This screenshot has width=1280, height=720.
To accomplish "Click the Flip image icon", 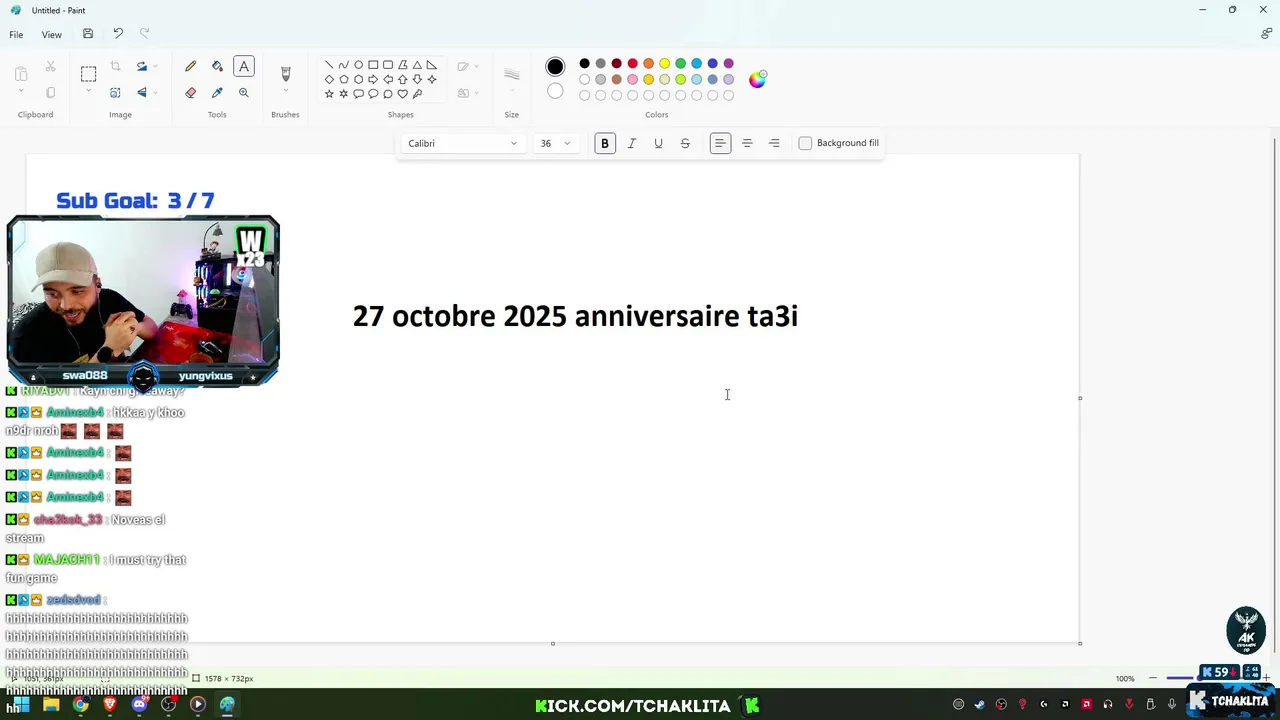I will pyautogui.click(x=141, y=92).
